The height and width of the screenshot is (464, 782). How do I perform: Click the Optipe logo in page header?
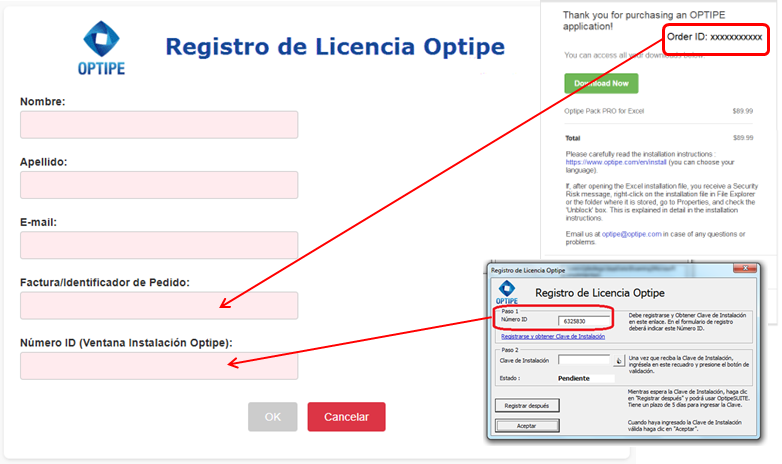click(102, 47)
